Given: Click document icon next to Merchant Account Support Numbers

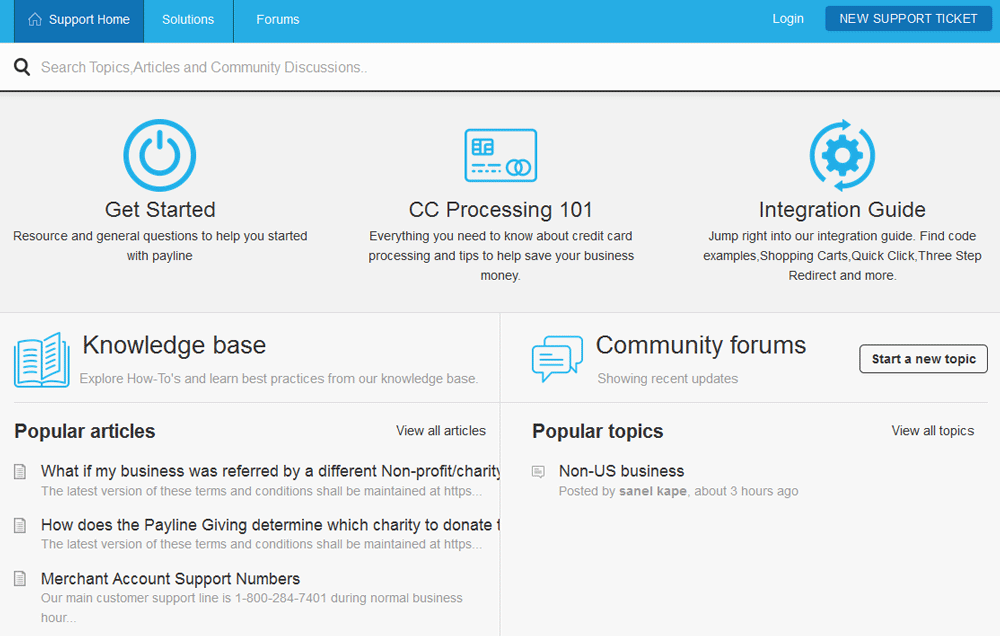Looking at the screenshot, I should [20, 579].
